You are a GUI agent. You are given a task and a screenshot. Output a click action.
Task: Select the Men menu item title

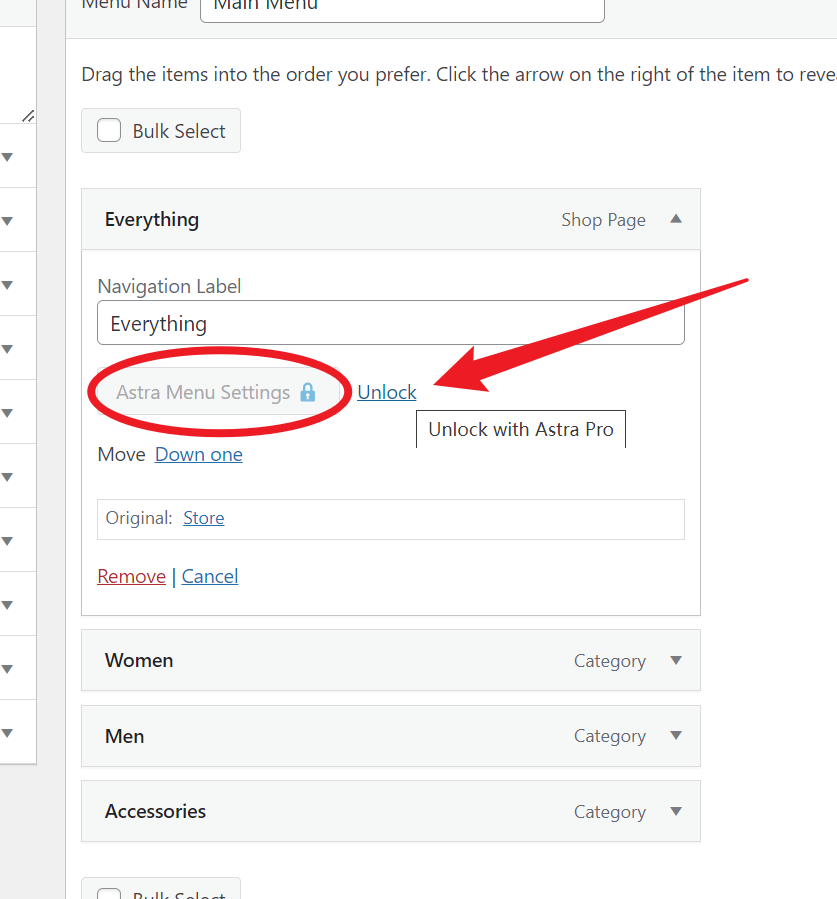coord(125,736)
